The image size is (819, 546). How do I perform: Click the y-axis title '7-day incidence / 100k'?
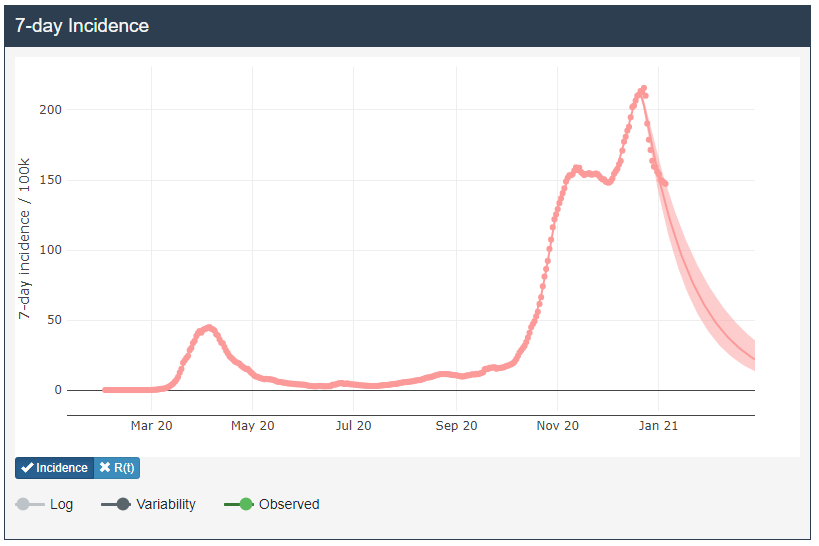[x=25, y=239]
